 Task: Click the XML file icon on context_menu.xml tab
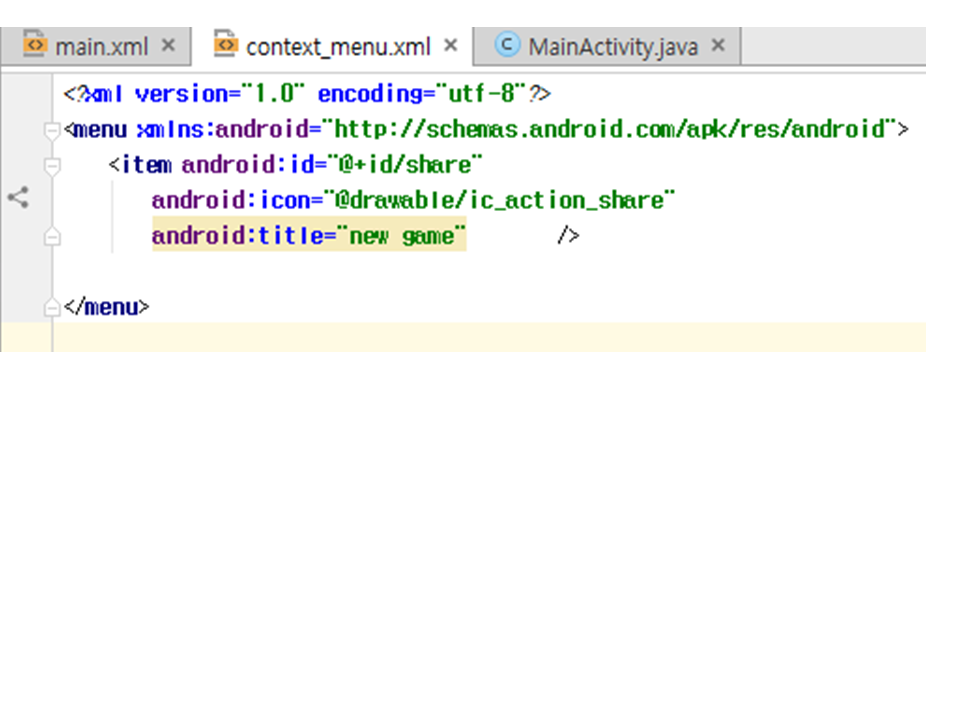227,45
